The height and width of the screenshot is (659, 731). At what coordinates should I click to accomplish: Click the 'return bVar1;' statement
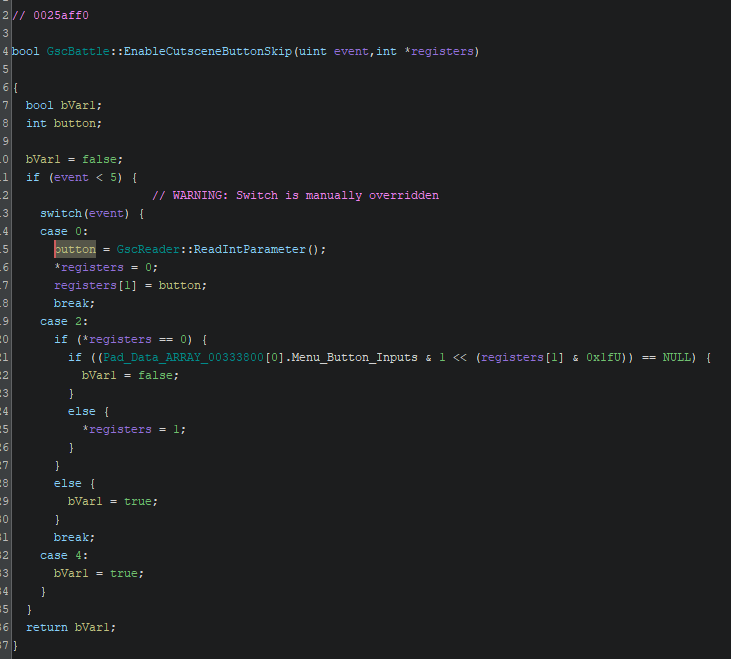click(x=71, y=627)
